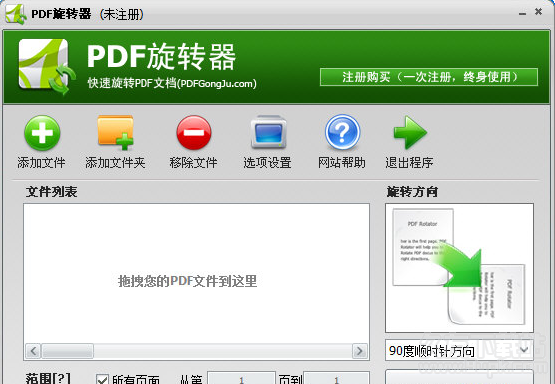Open Options Settings with the monitor icon
Screen dimensions: 555x384
268,132
